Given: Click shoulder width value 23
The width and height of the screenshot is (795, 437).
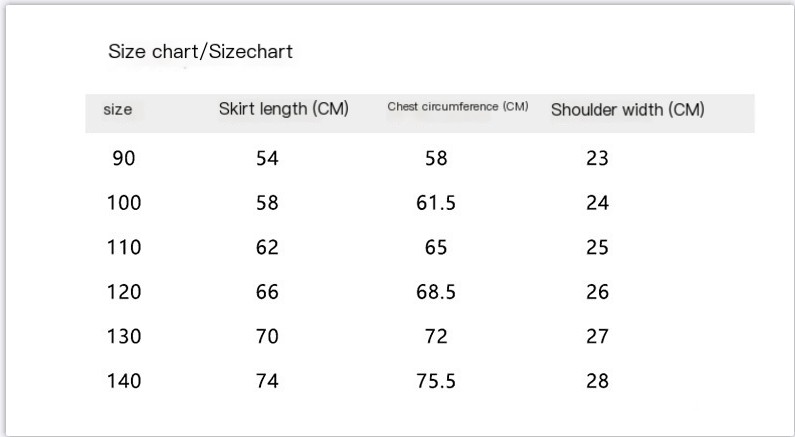Looking at the screenshot, I should tap(597, 158).
